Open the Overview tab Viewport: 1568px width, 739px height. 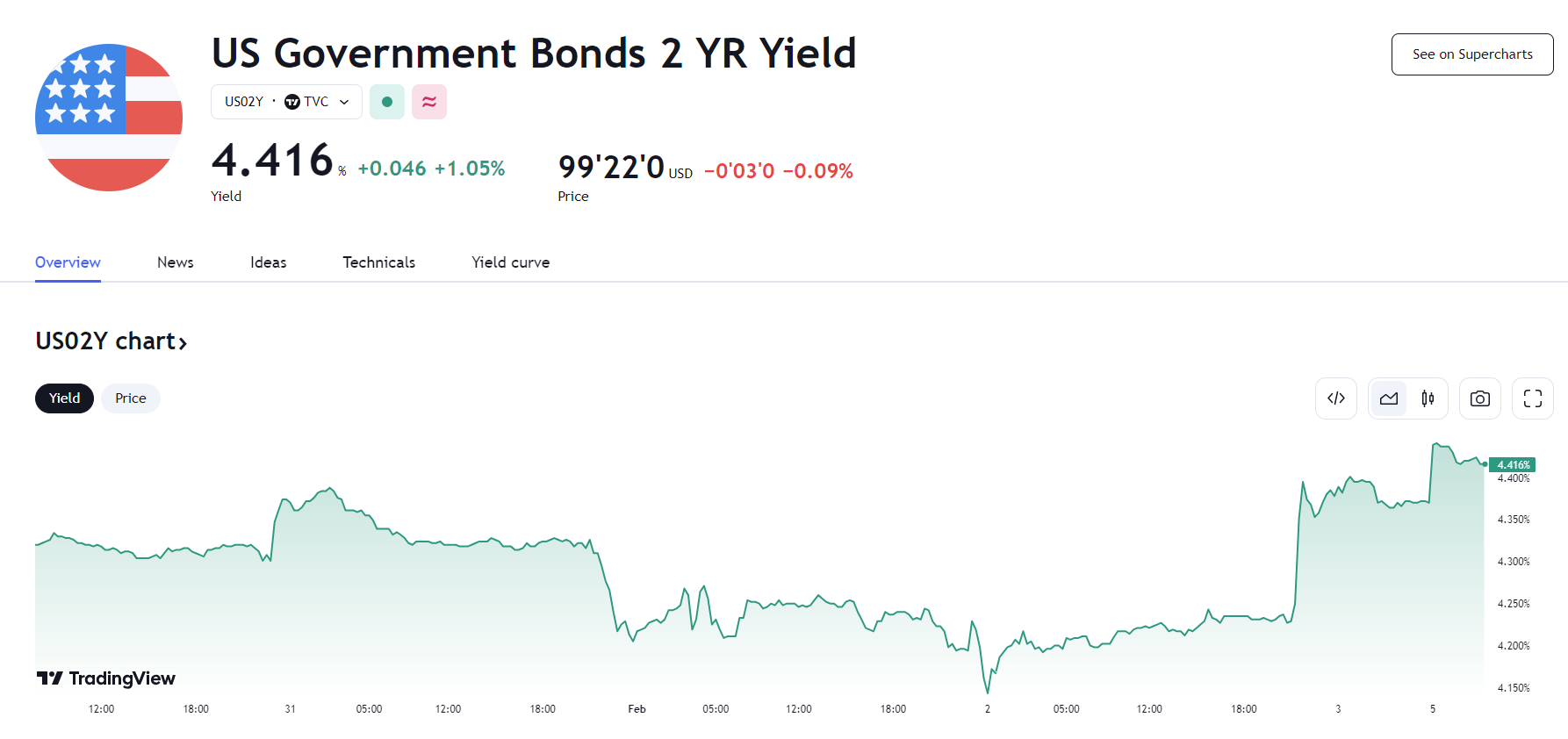click(68, 262)
